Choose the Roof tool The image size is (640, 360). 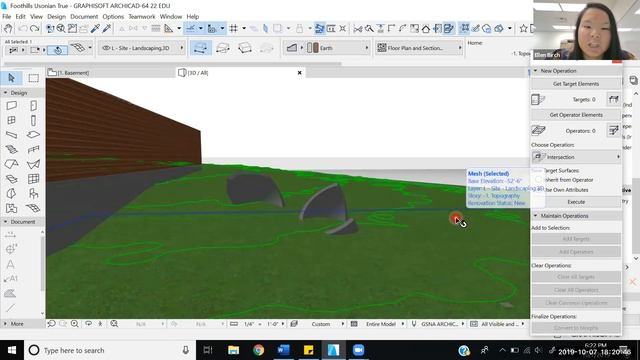11,164
